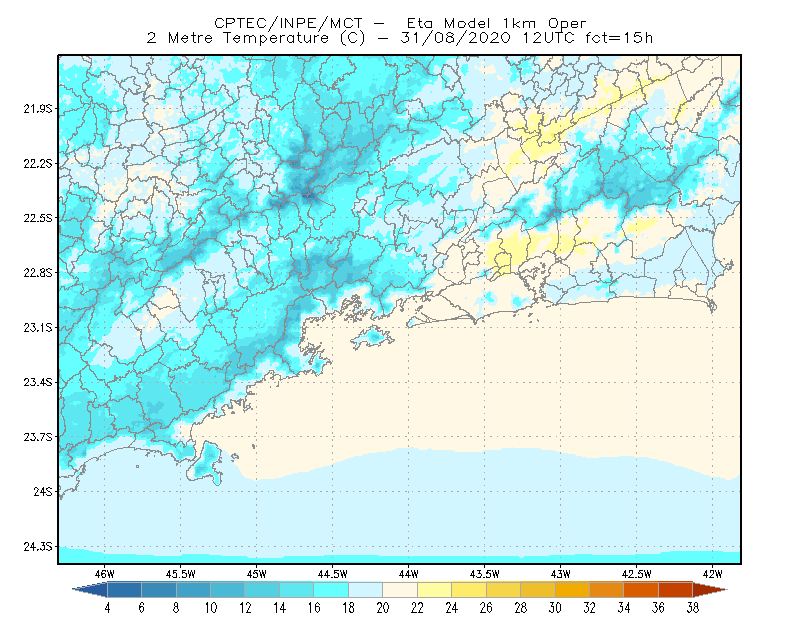
Task: Click the 23.1S latitude axis label
Action: (38, 328)
